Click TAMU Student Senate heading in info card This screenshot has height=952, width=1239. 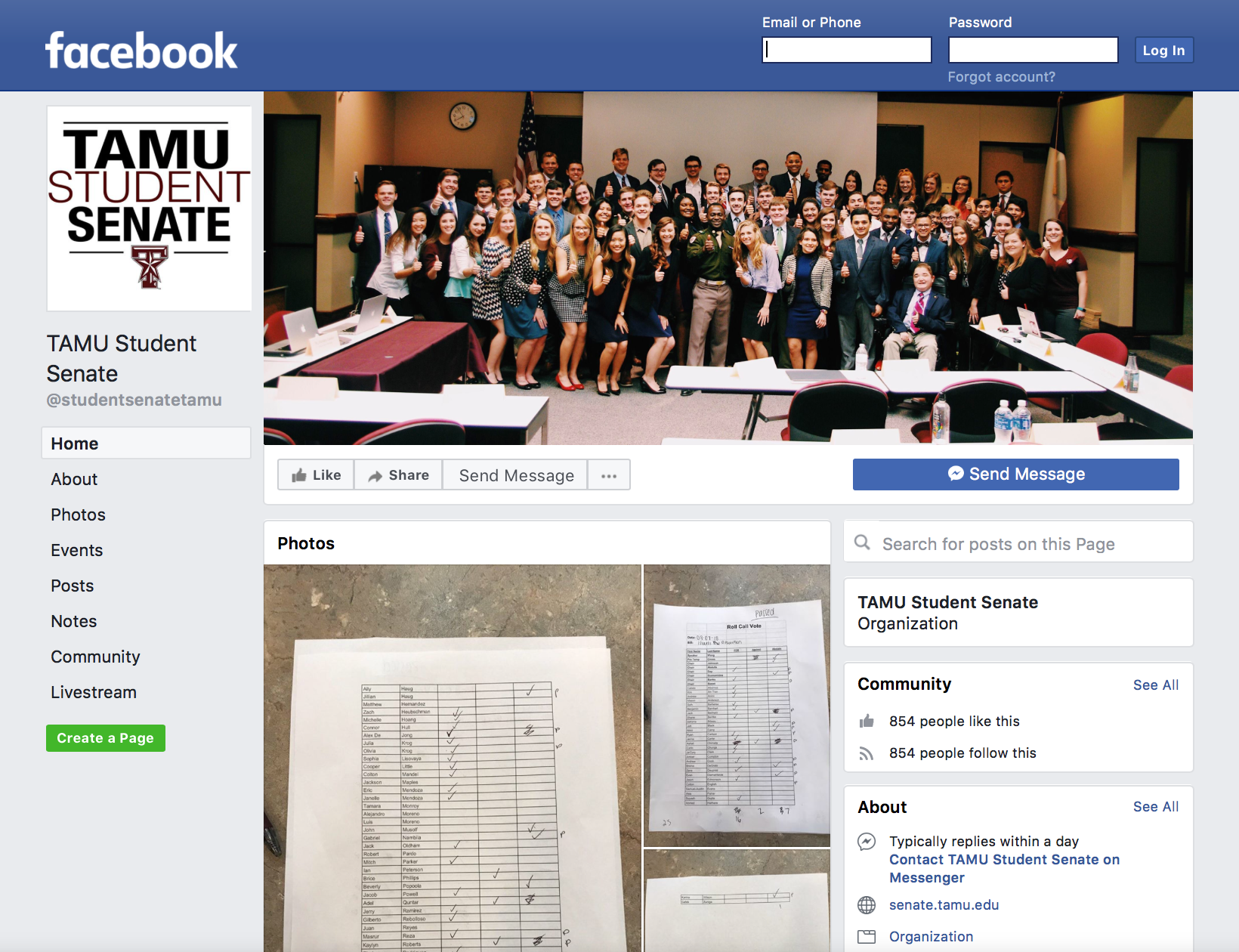[x=947, y=602]
